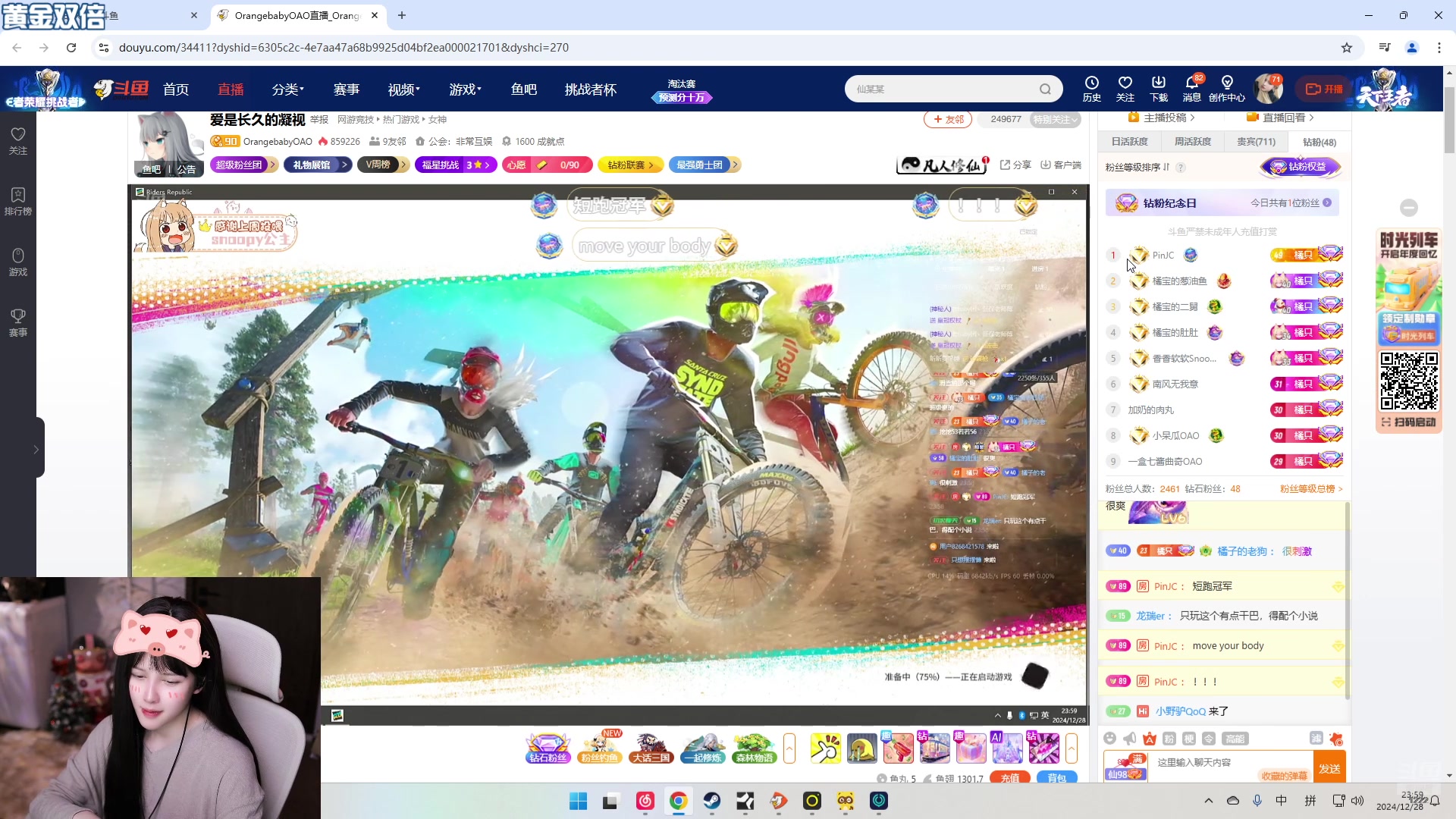Switch to 日活跃度 tab
Image resolution: width=1456 pixels, height=819 pixels.
click(x=1130, y=142)
